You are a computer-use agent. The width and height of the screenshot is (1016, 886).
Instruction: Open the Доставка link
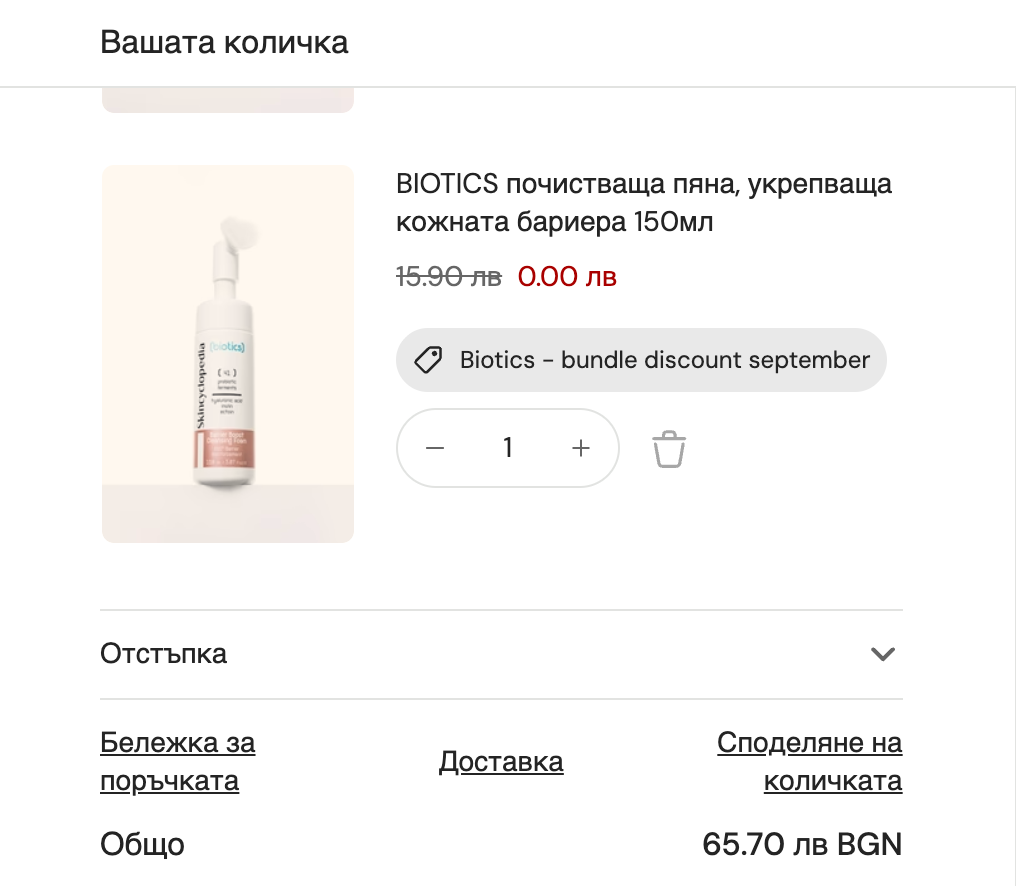point(501,762)
